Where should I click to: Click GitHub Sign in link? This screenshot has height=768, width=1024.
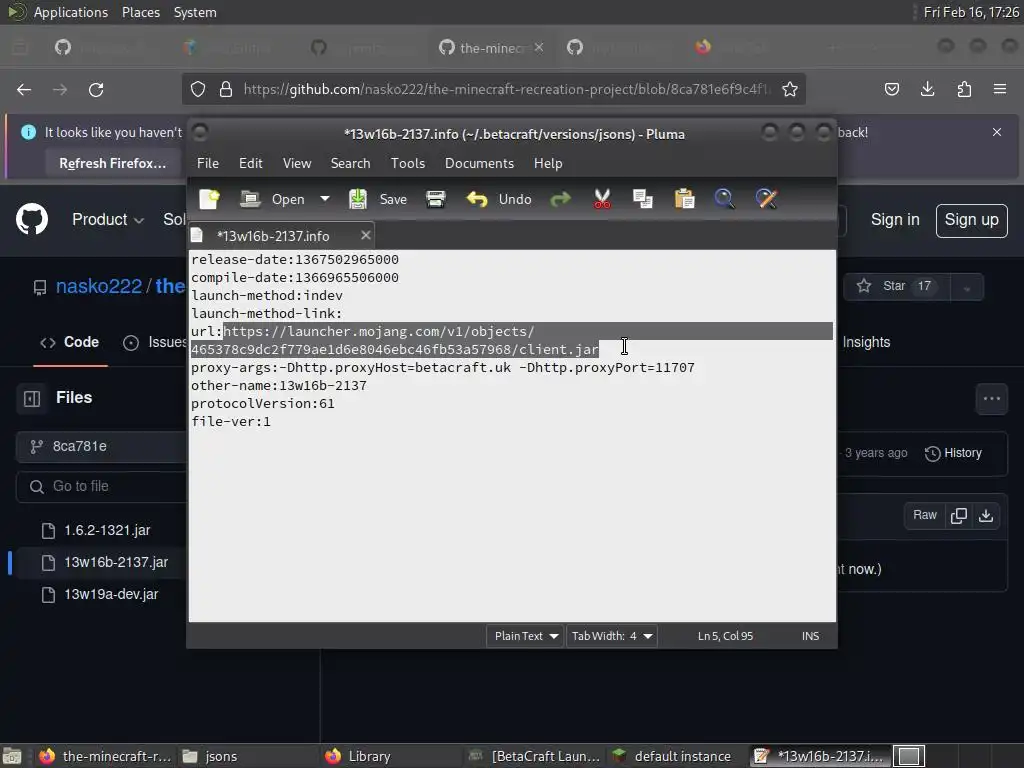pos(895,220)
